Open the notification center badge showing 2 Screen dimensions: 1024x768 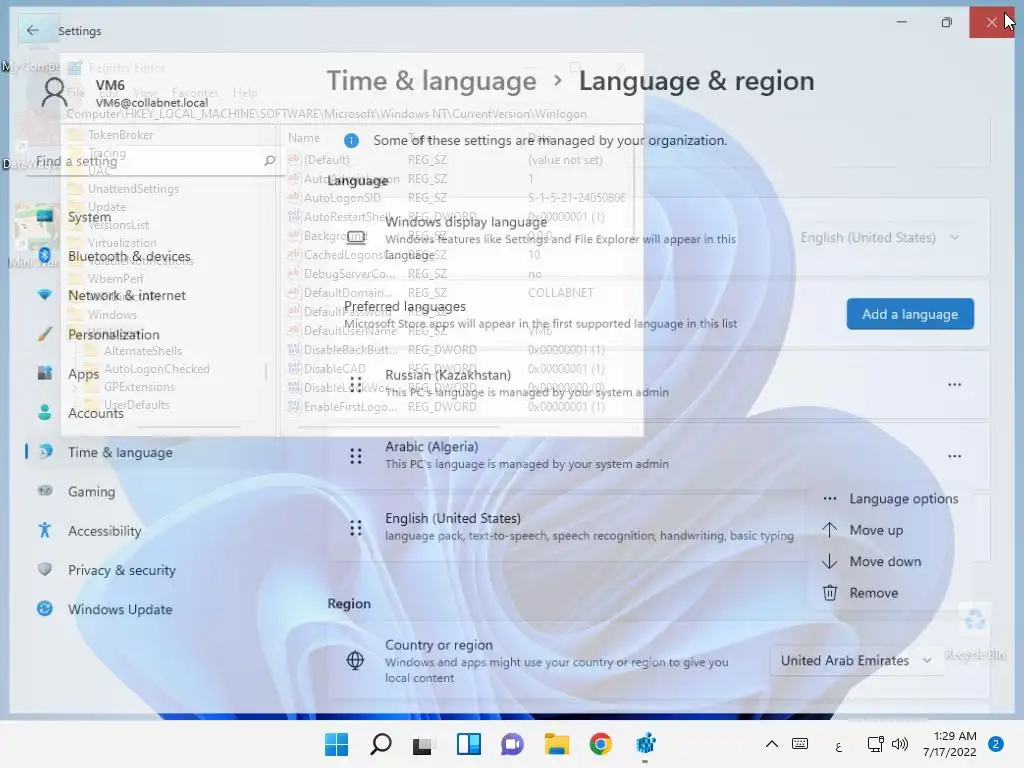point(996,744)
